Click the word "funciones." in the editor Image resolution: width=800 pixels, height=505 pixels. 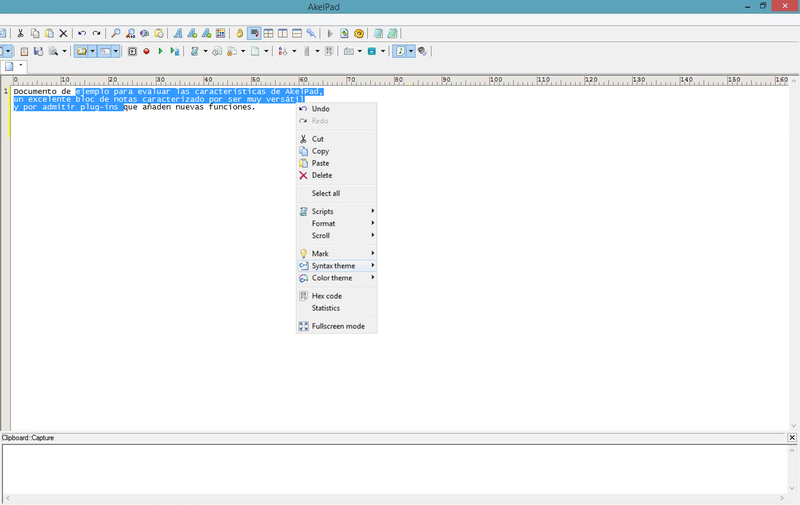click(232, 107)
